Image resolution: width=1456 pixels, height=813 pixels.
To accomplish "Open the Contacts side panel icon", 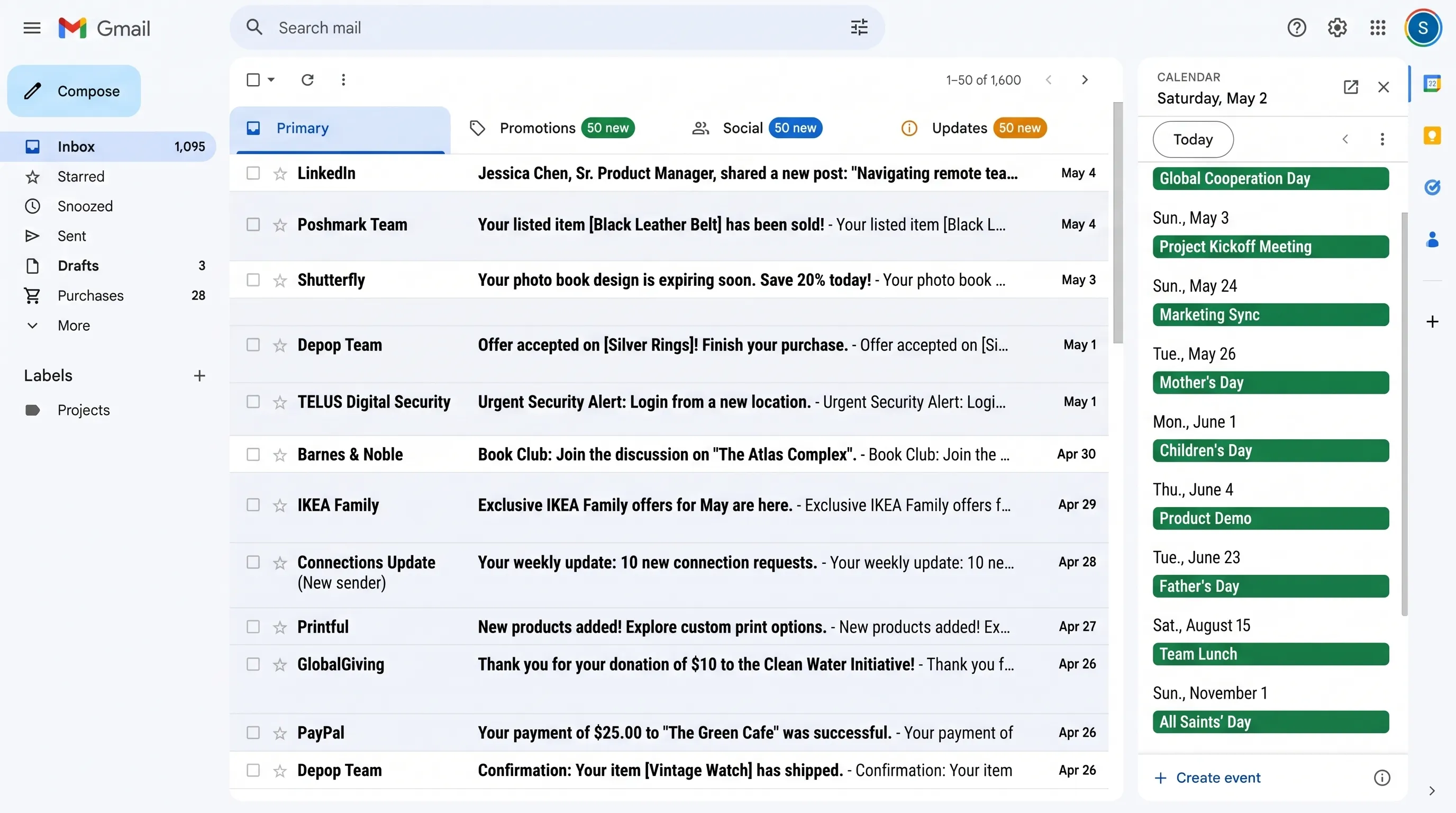I will (1432, 239).
